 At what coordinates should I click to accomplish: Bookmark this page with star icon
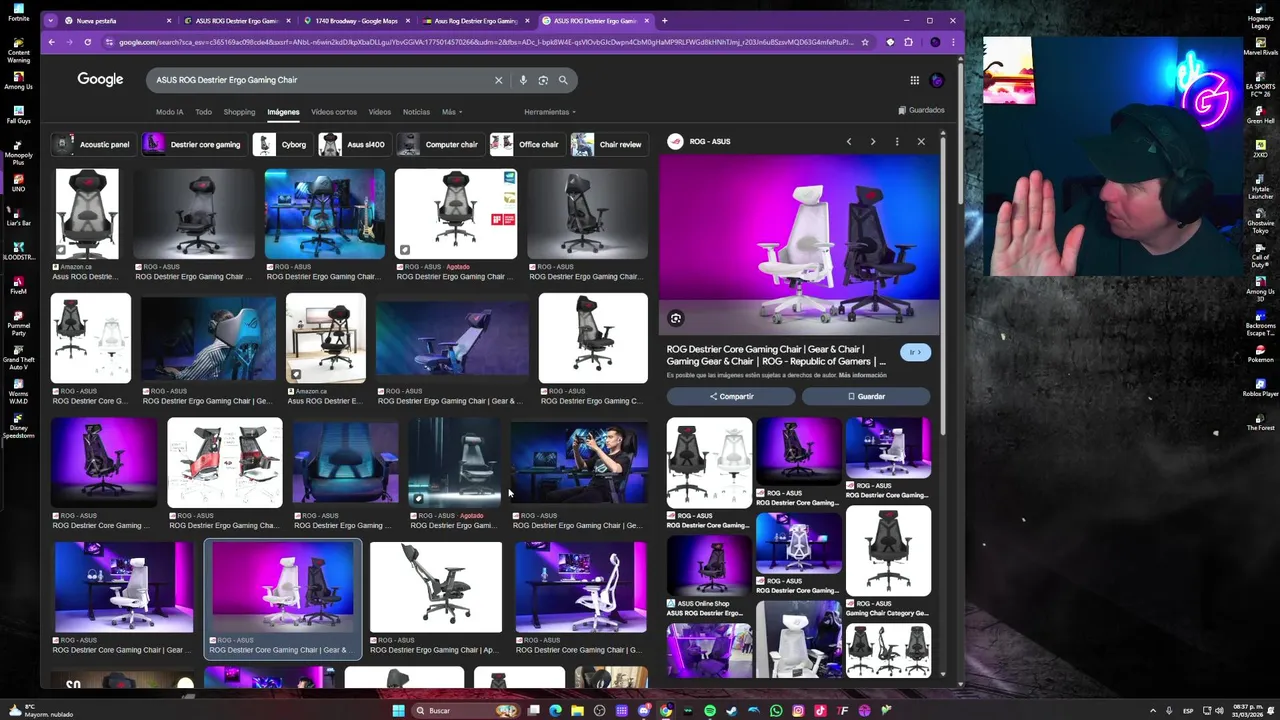click(x=864, y=42)
